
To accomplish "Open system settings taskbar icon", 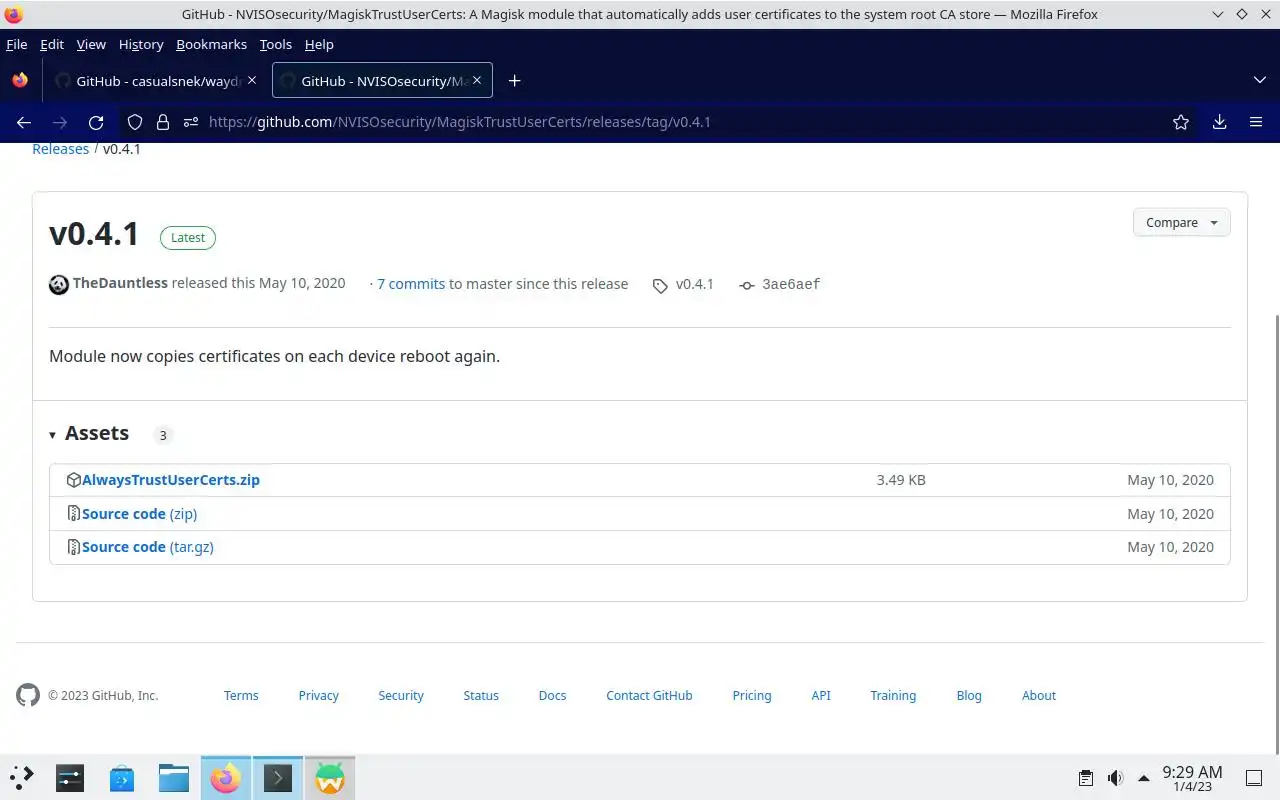I will coord(70,777).
